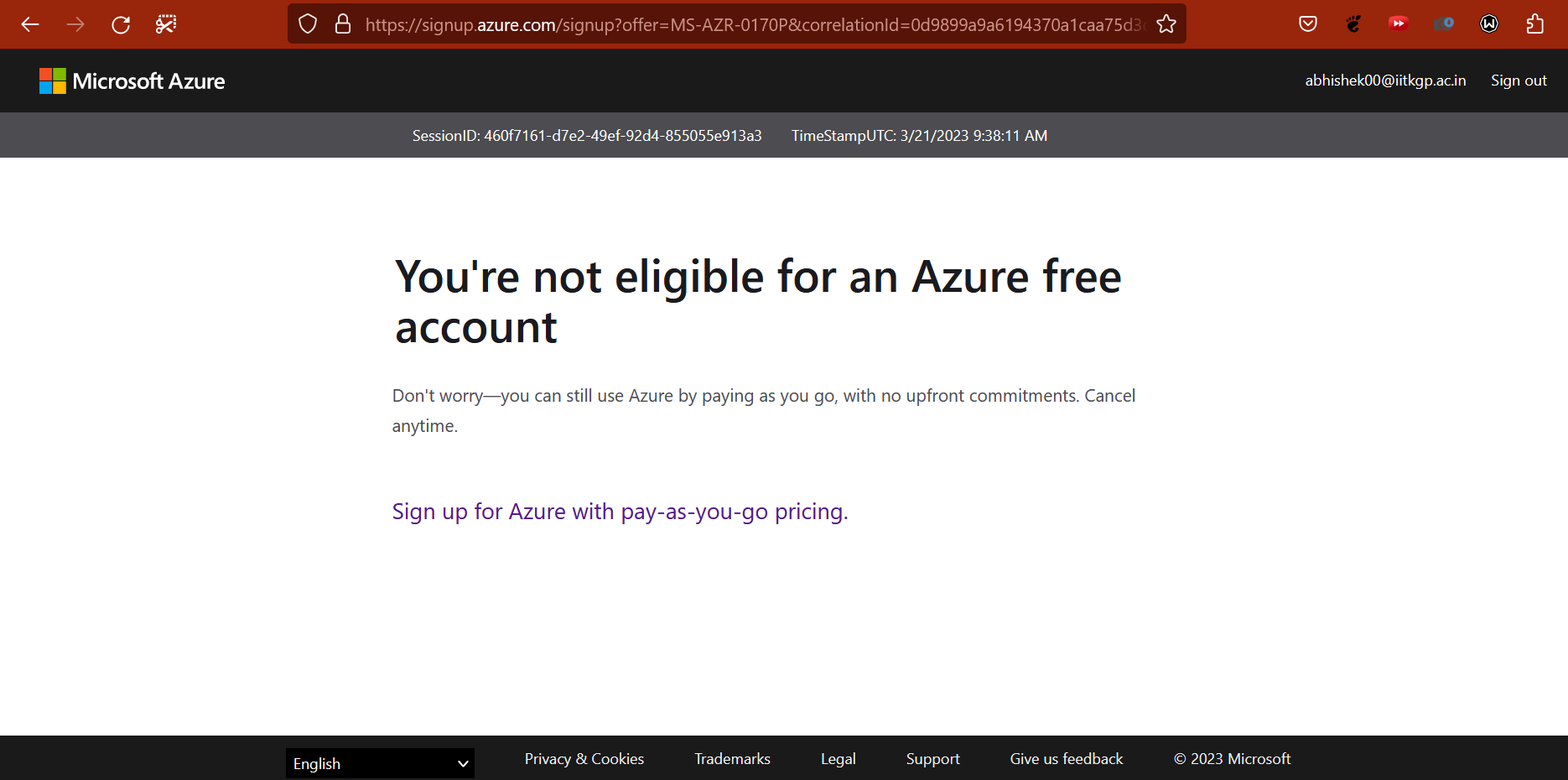Open Sign up with pay-as-you-go pricing link
1568x780 pixels.
tap(620, 512)
